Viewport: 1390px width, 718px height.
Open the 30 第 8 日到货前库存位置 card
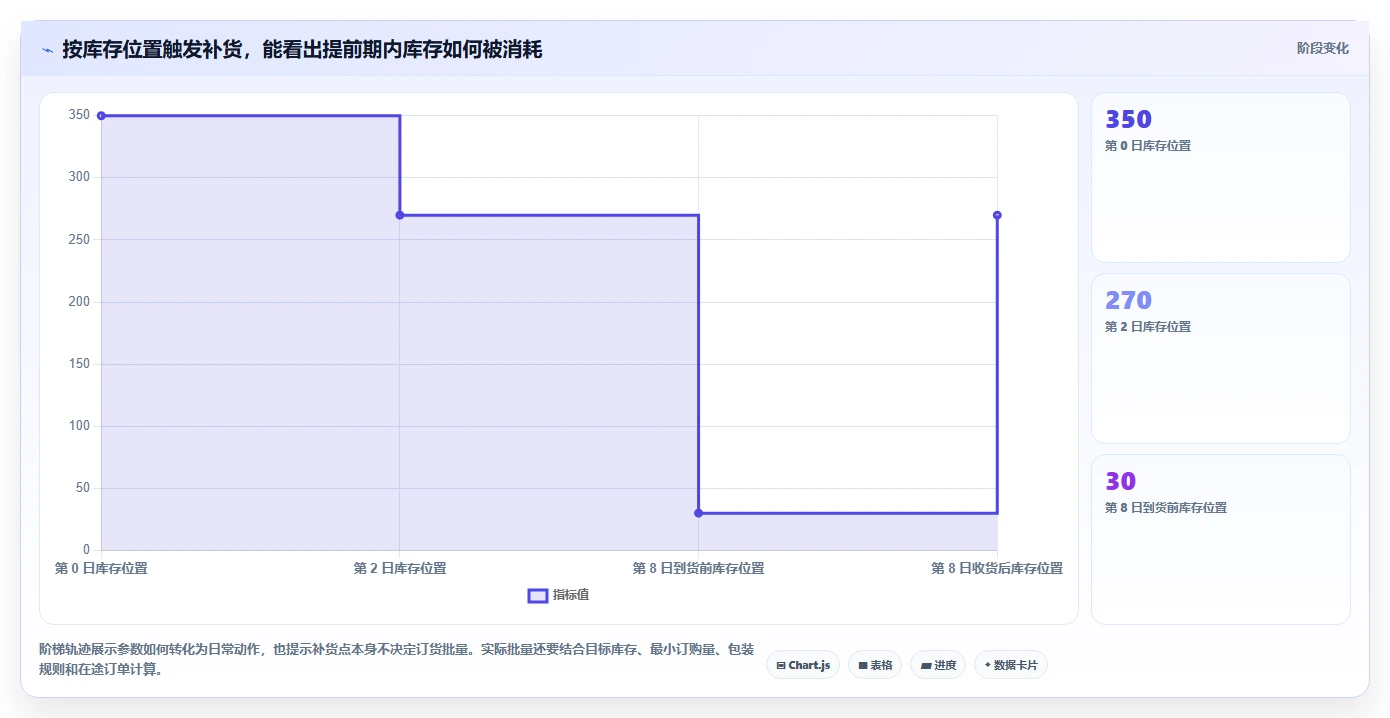[x=1221, y=540]
